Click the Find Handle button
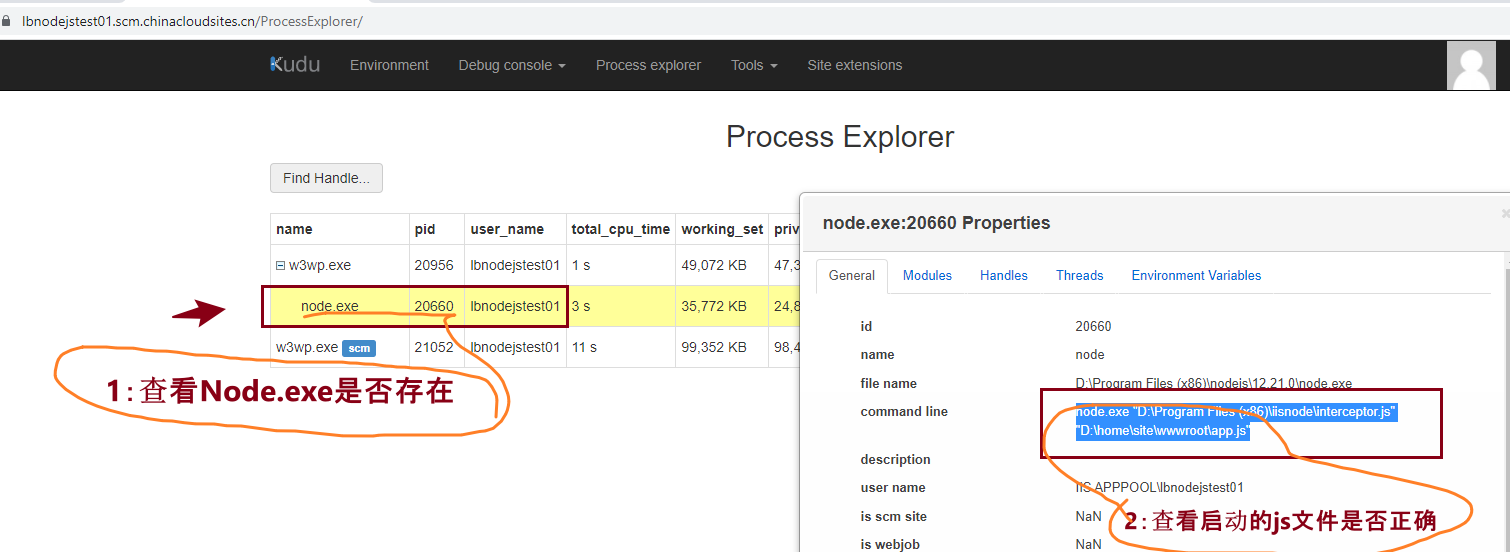This screenshot has width=1510, height=552. point(326,178)
